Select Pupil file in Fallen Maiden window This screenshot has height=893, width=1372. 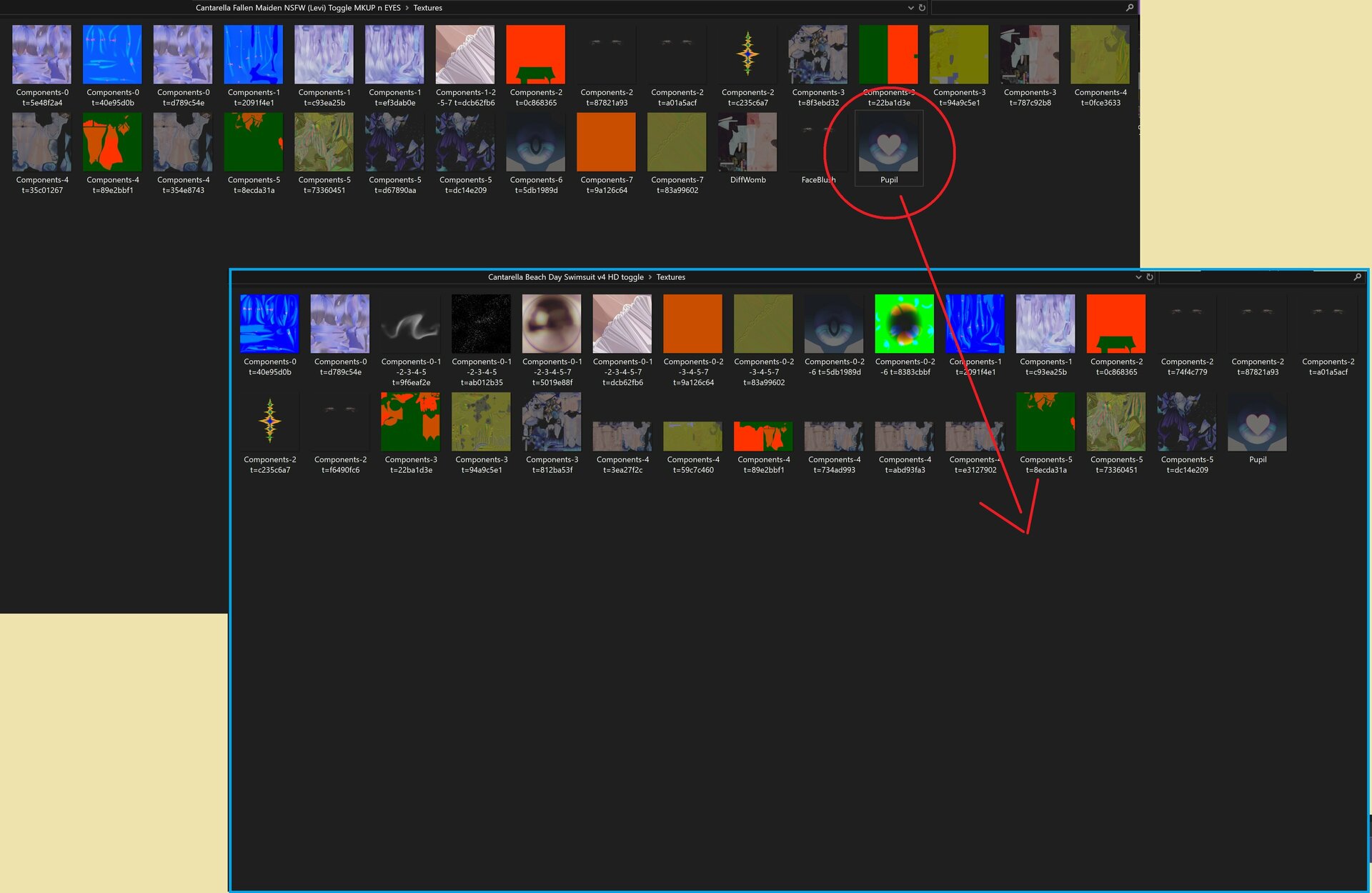click(889, 149)
